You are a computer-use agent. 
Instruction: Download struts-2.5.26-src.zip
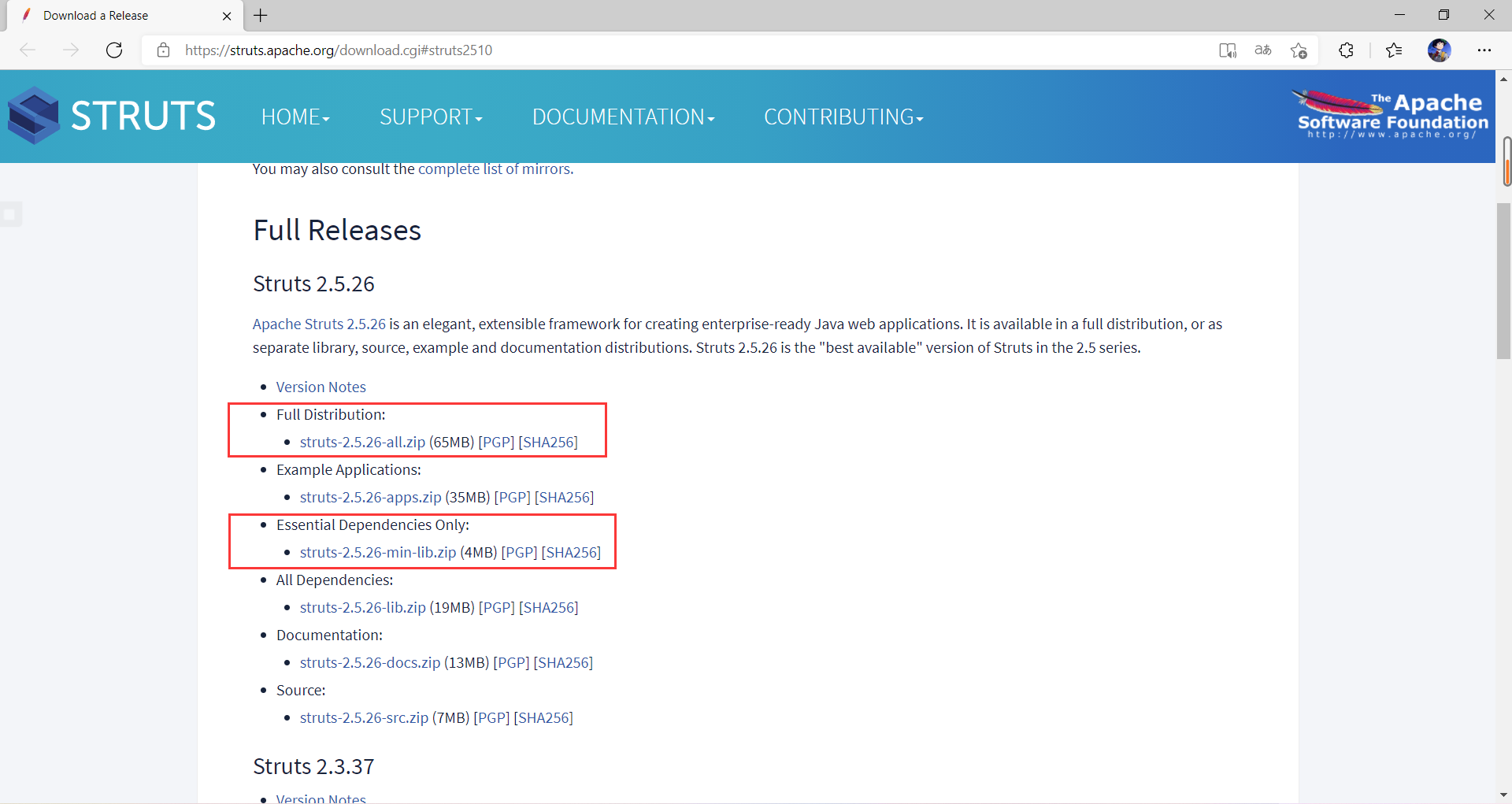[x=364, y=717]
